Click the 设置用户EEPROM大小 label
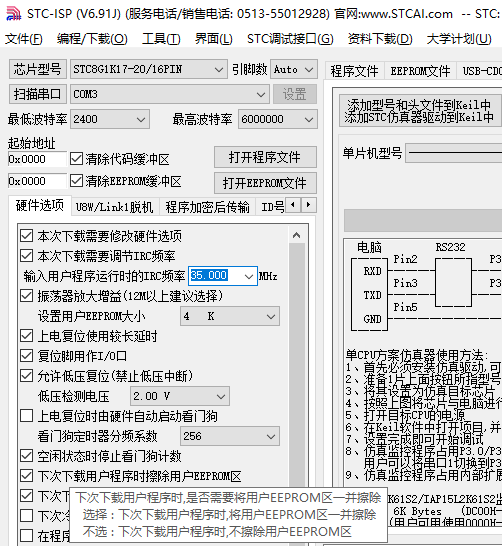The image size is (502, 546). tap(92, 316)
